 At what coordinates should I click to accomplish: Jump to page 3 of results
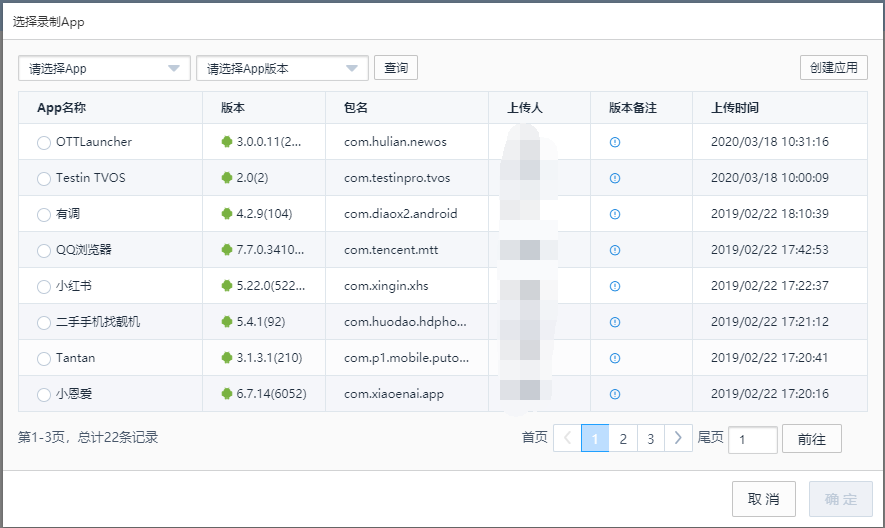click(651, 438)
